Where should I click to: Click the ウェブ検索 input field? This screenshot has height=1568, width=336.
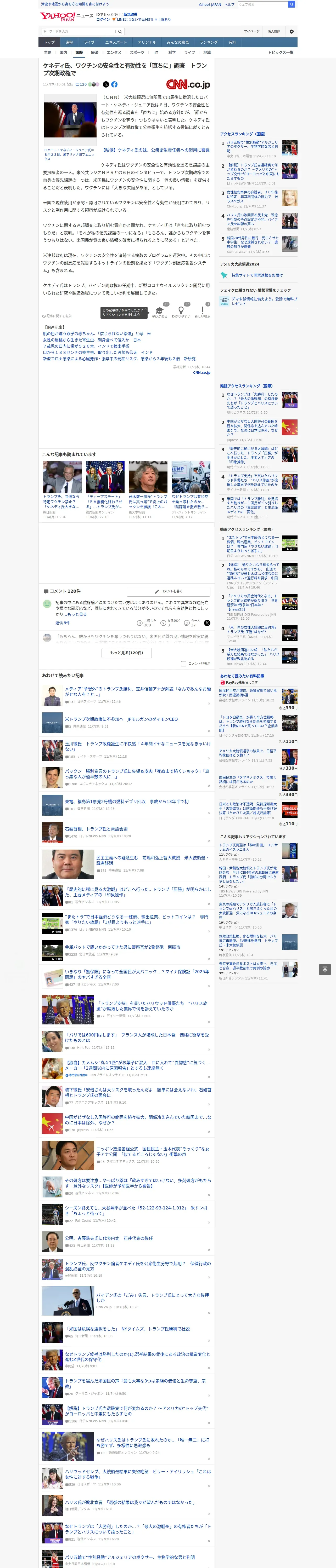click(x=263, y=4)
